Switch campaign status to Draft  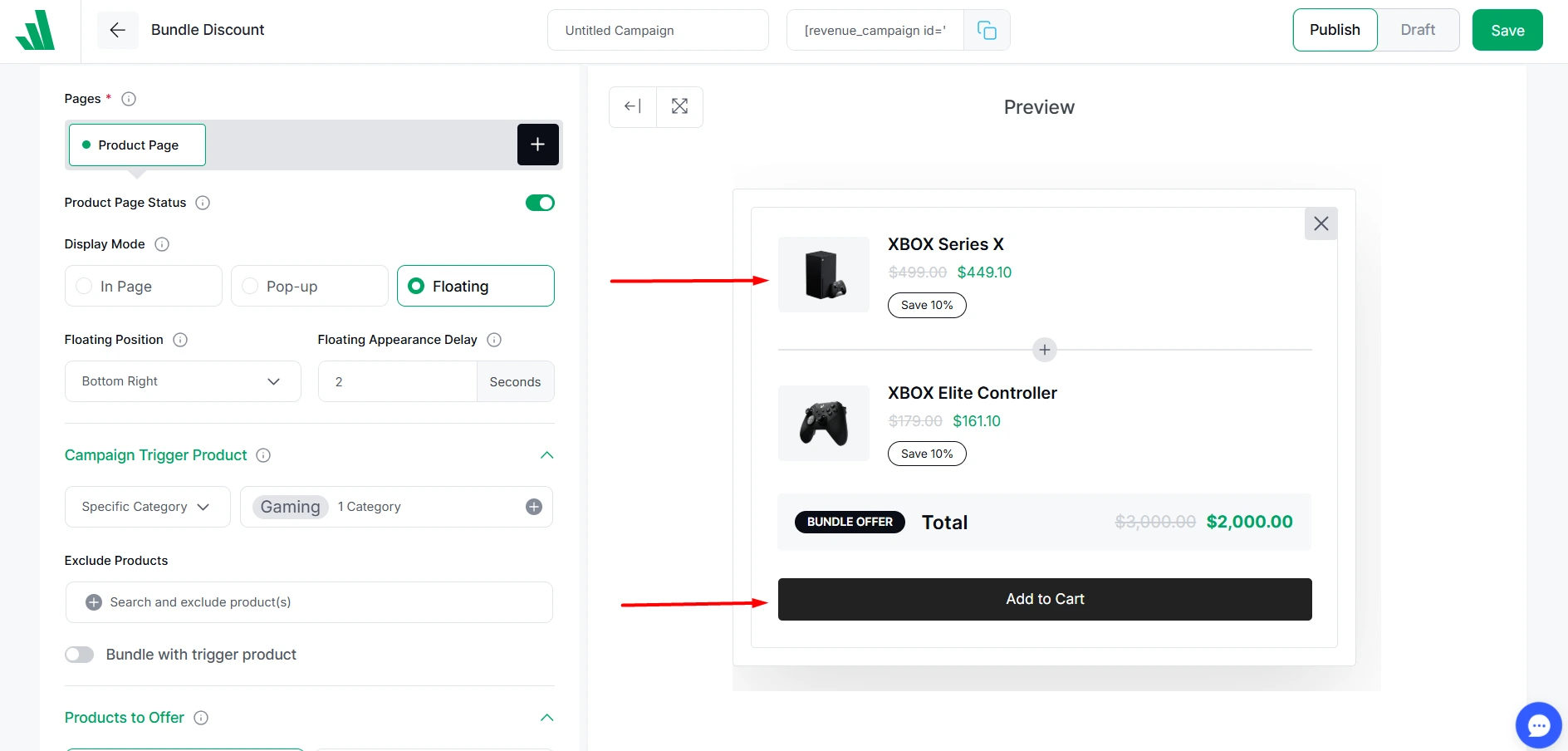click(1418, 30)
